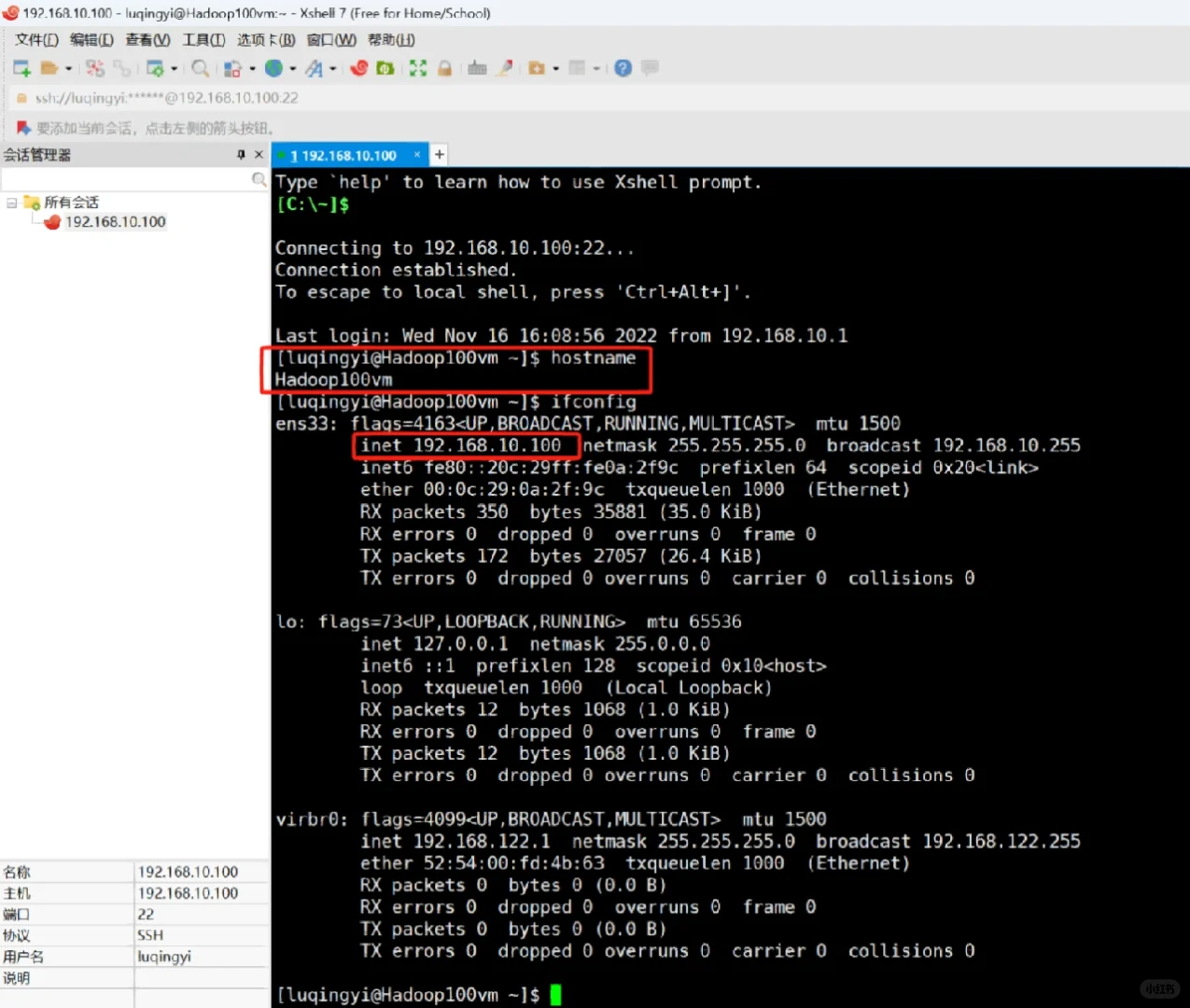Viewport: 1190px width, 1008px height.
Task: Click the keyboard mapping icon
Action: pyautogui.click(x=477, y=68)
